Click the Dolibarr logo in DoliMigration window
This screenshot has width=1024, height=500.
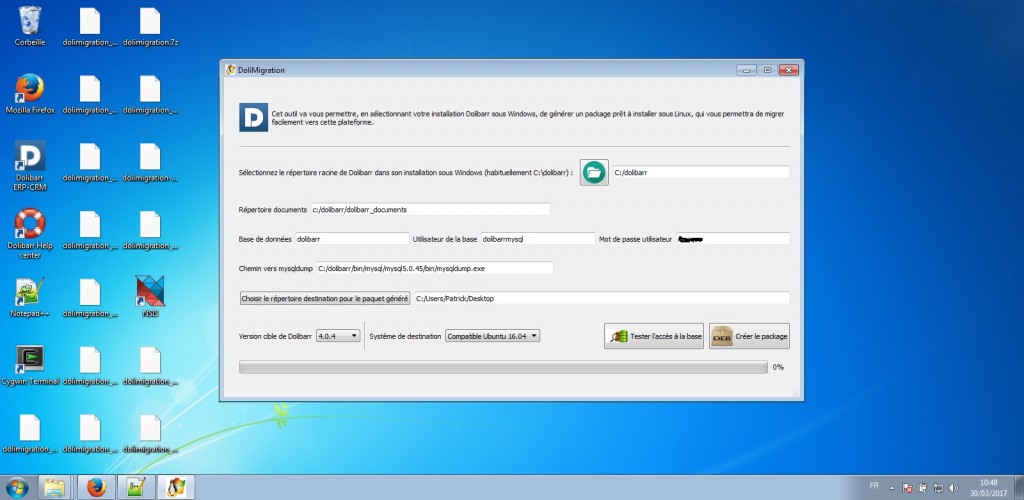(x=253, y=117)
